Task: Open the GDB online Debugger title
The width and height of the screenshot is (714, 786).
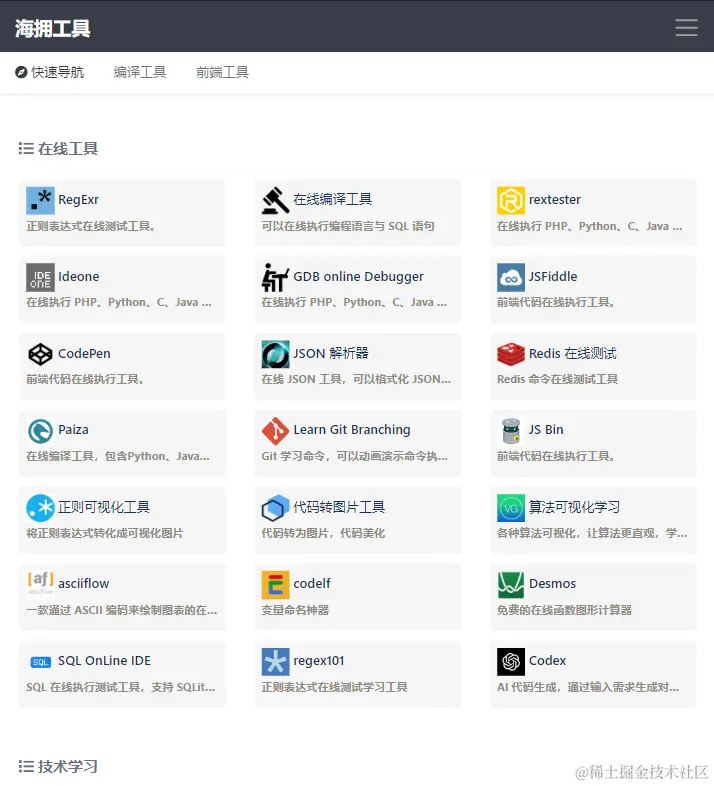Action: (359, 276)
